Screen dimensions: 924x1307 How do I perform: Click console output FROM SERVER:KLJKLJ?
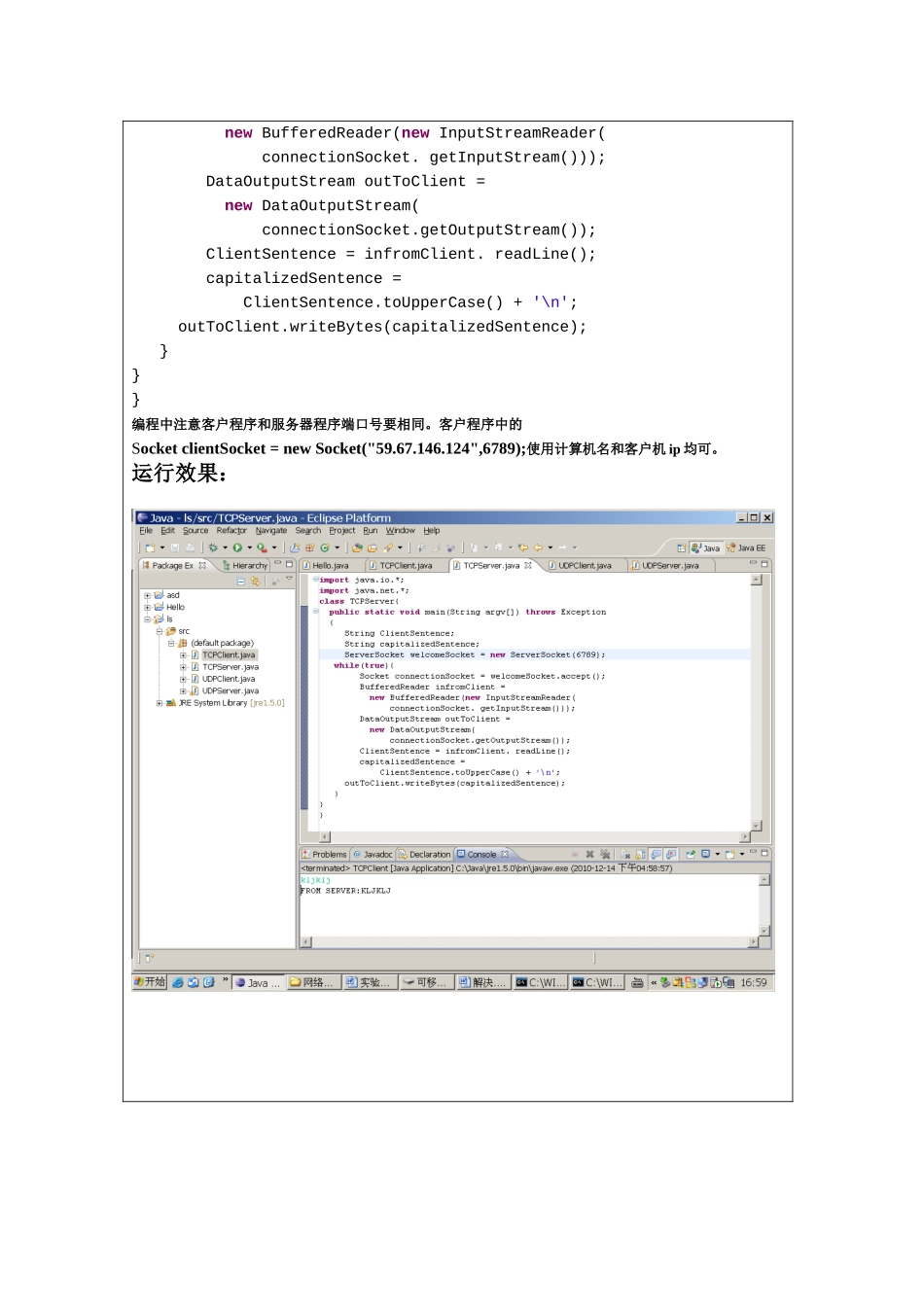(x=346, y=891)
